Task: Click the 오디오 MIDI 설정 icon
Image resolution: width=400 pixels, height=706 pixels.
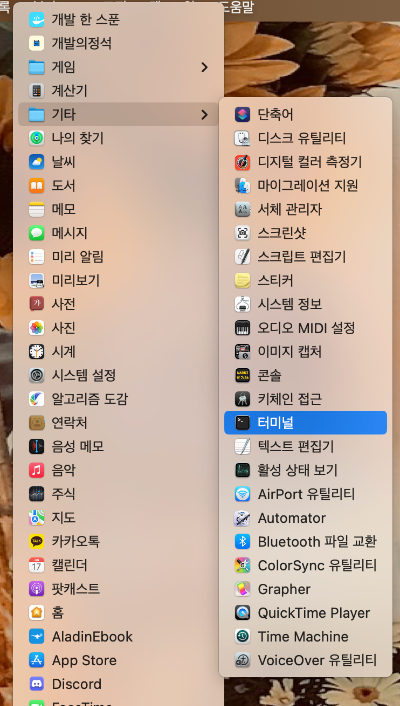Action: (x=242, y=328)
